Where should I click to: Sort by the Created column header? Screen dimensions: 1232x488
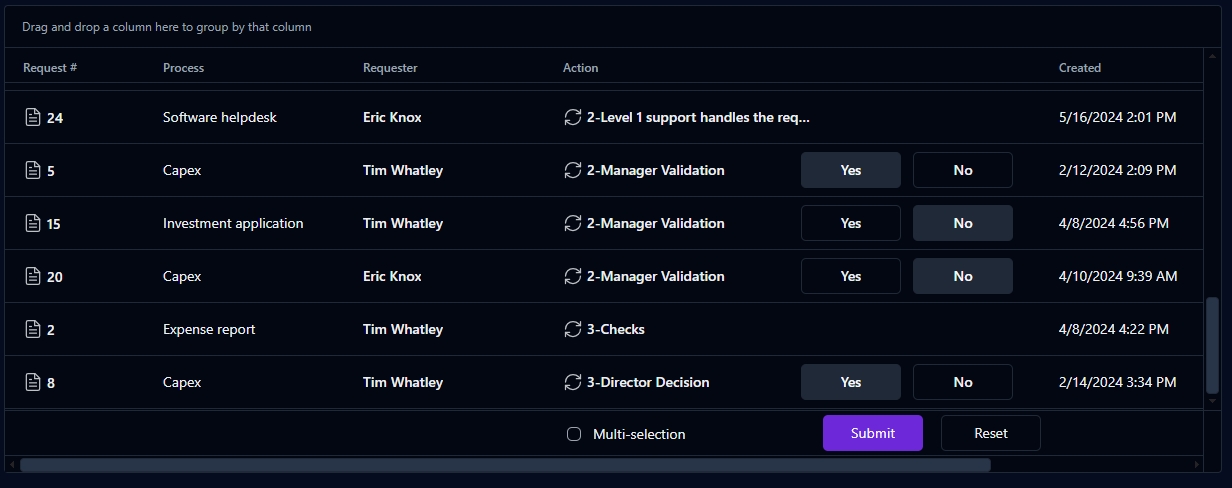[x=1080, y=68]
